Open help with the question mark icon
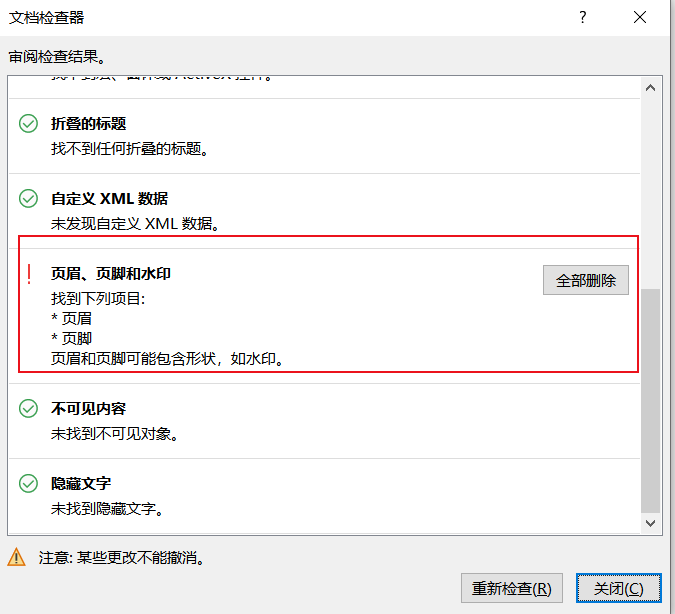The image size is (675, 614). [582, 17]
